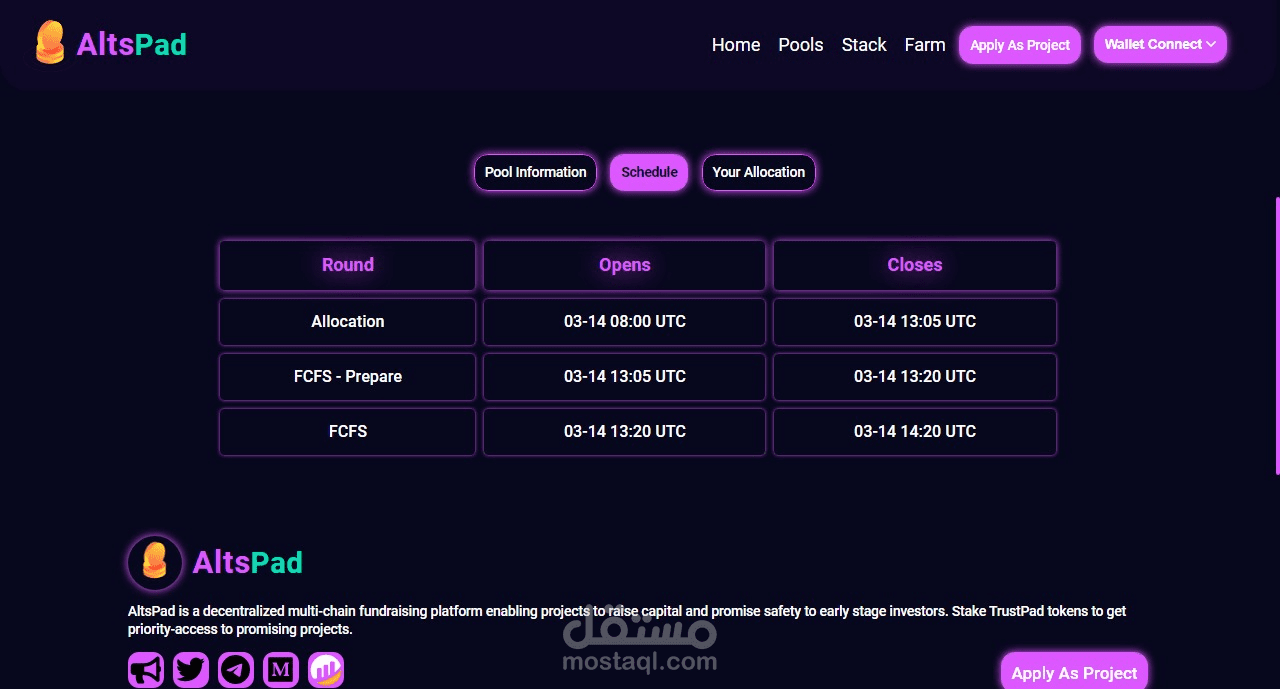The height and width of the screenshot is (689, 1280).
Task: Click the AltsPad coin logo in the header
Action: 50,43
